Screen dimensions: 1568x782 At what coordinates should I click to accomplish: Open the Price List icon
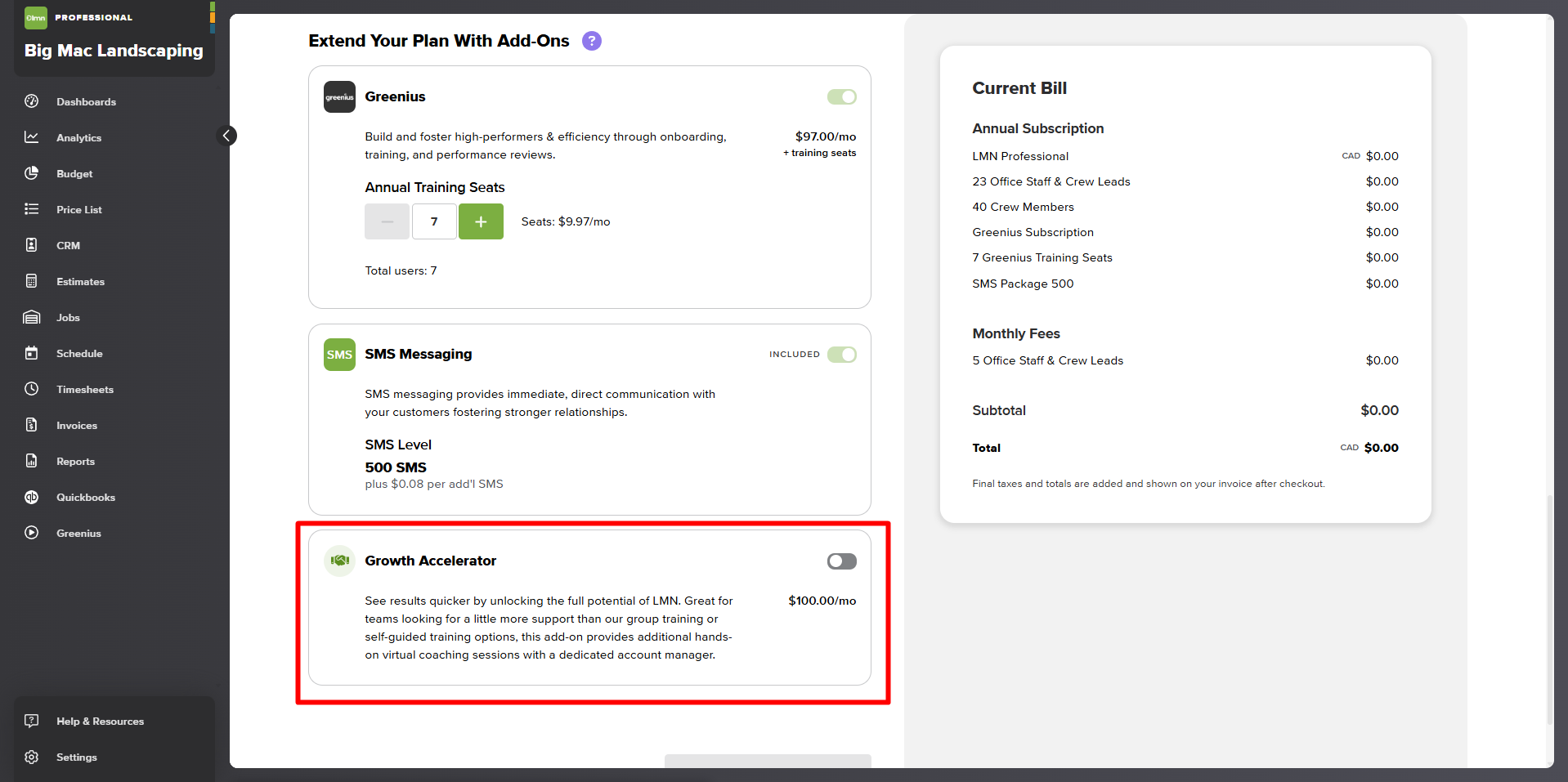point(32,209)
